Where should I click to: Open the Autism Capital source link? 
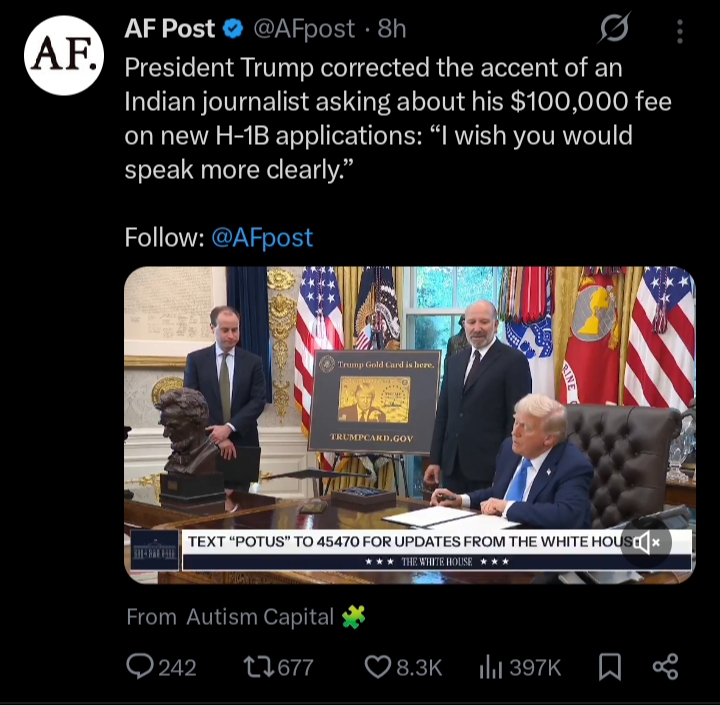click(x=260, y=617)
